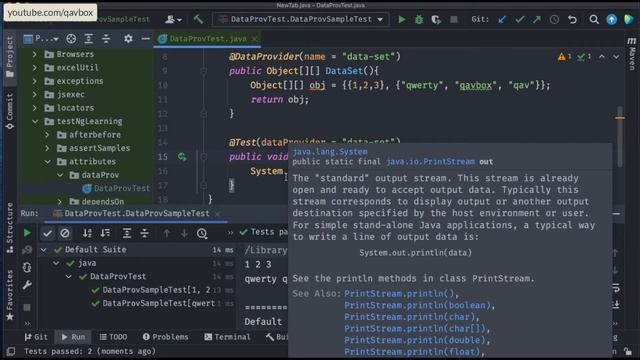Open PrintStream.println(boolean) link
The width and height of the screenshot is (640, 360).
pos(418,305)
